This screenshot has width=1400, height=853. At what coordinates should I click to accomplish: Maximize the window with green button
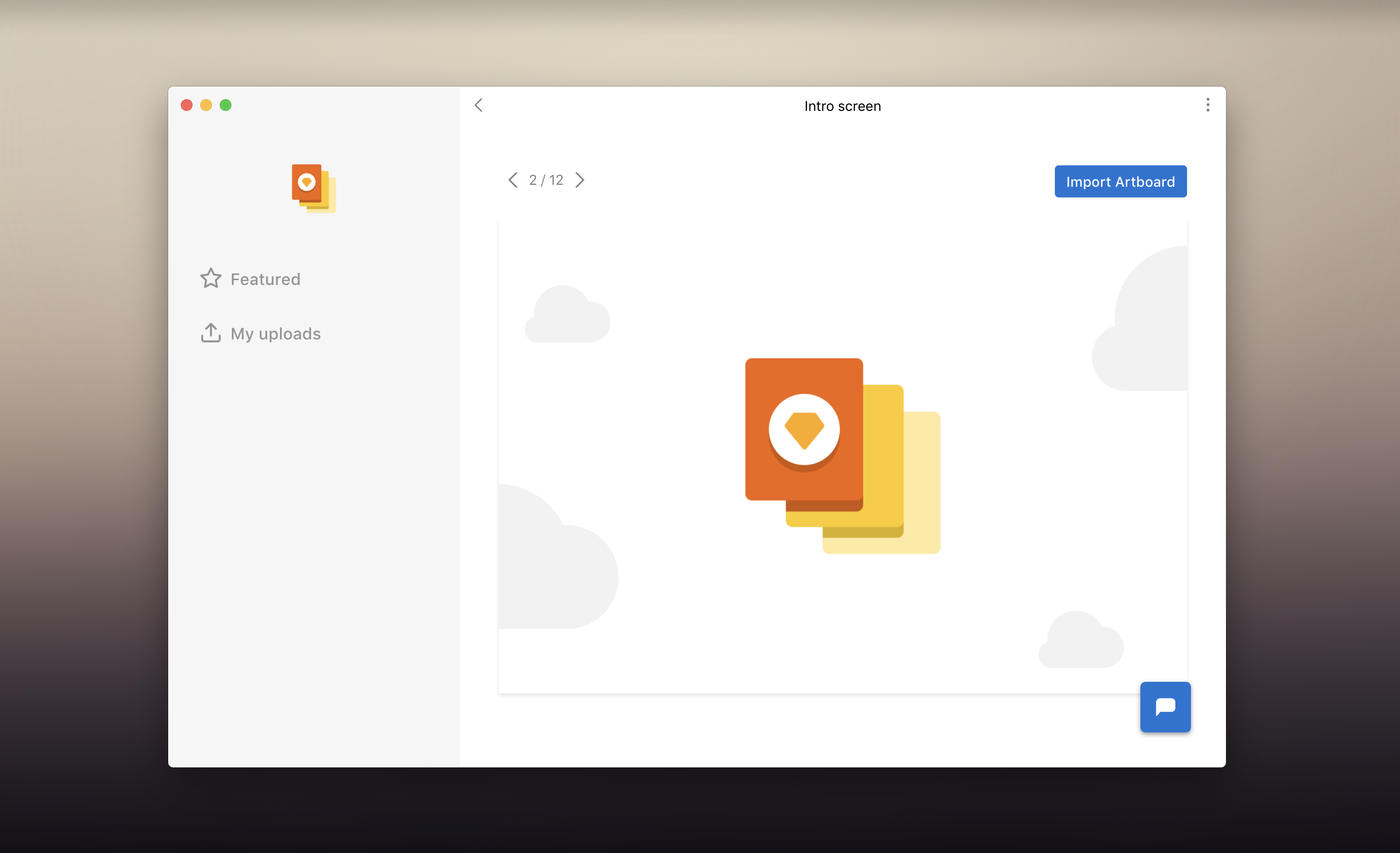point(226,105)
